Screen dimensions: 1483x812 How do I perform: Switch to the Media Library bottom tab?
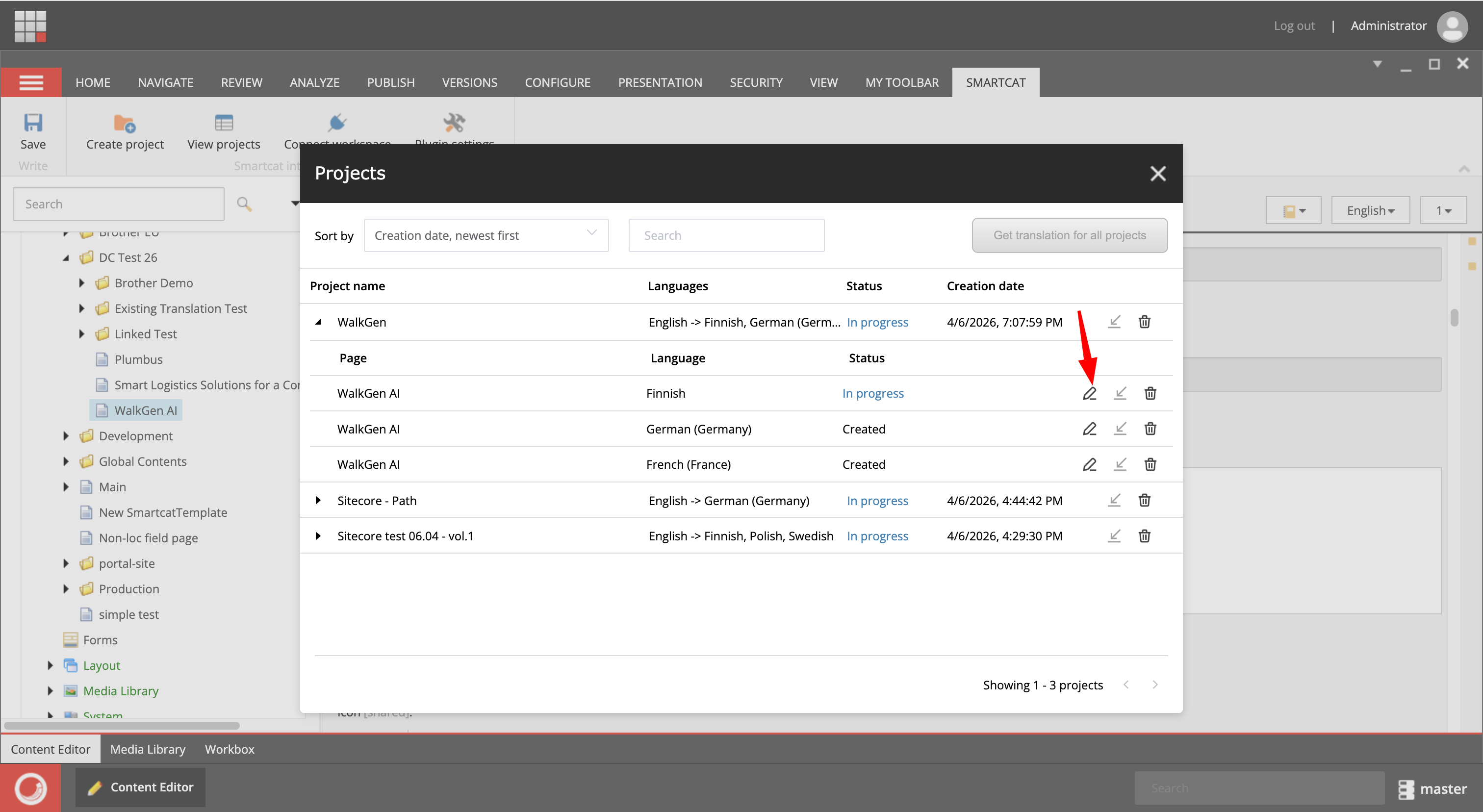click(x=148, y=749)
